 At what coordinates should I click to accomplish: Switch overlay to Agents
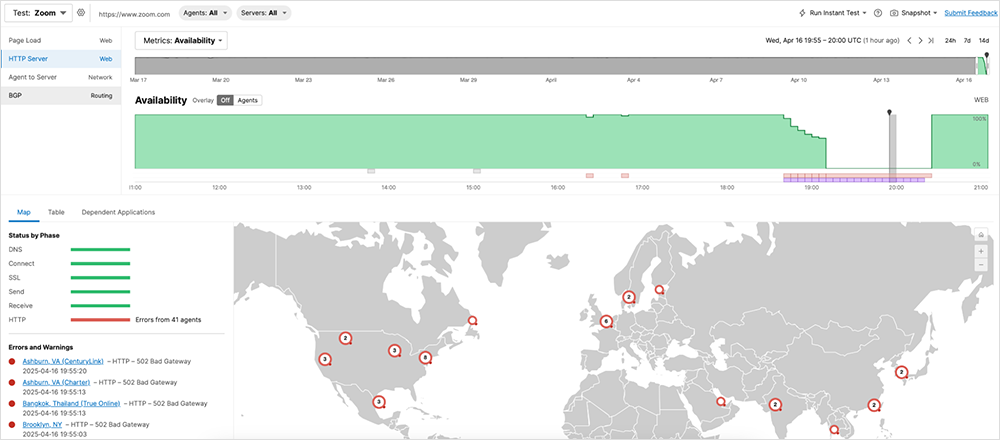pos(247,101)
